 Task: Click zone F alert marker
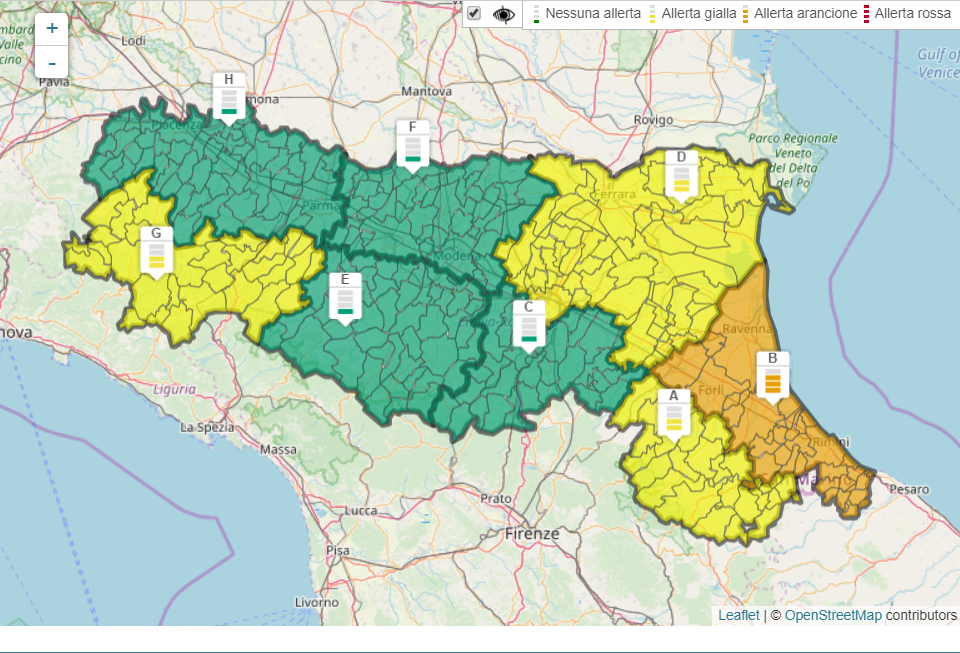412,144
